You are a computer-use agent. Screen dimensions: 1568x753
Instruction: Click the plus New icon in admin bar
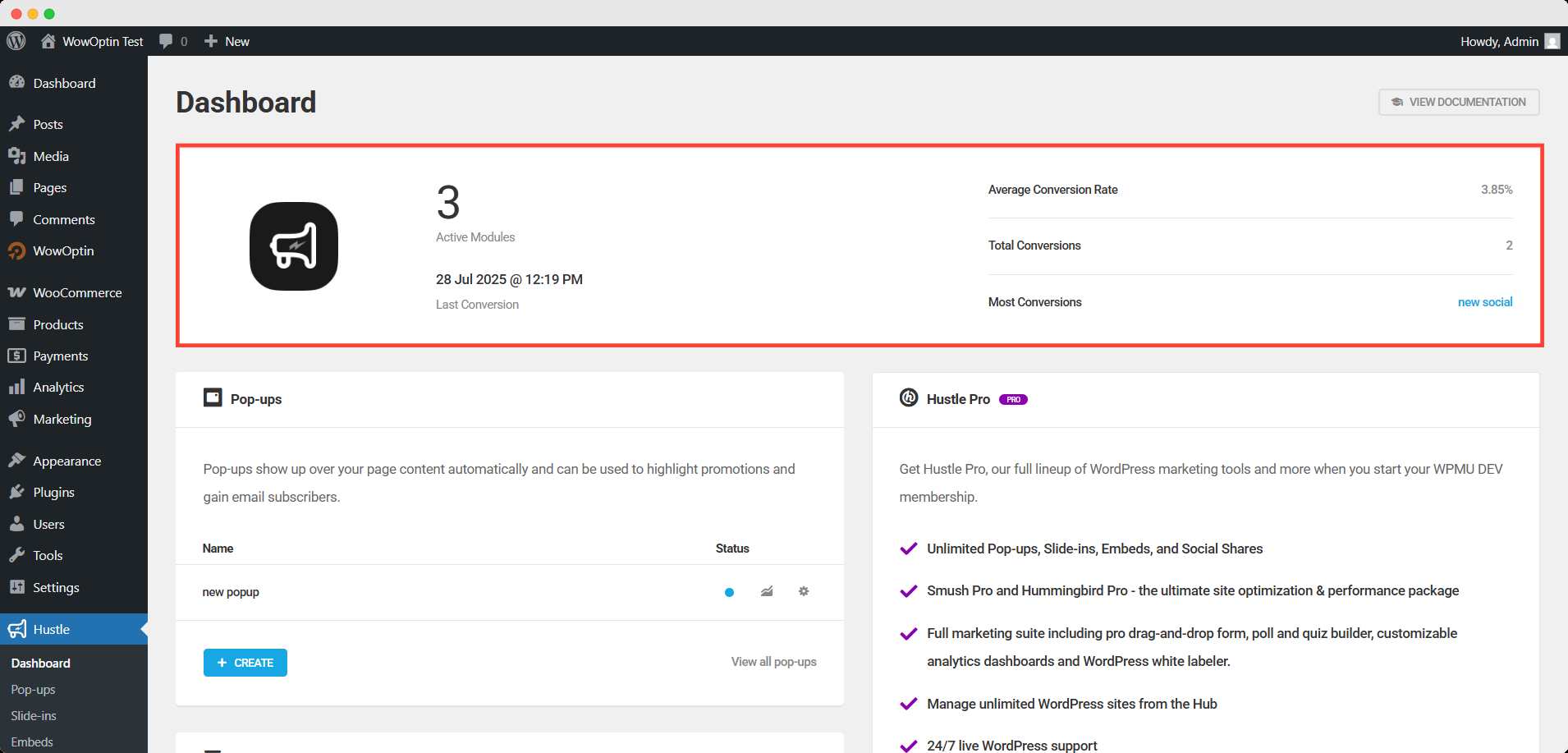coord(211,41)
